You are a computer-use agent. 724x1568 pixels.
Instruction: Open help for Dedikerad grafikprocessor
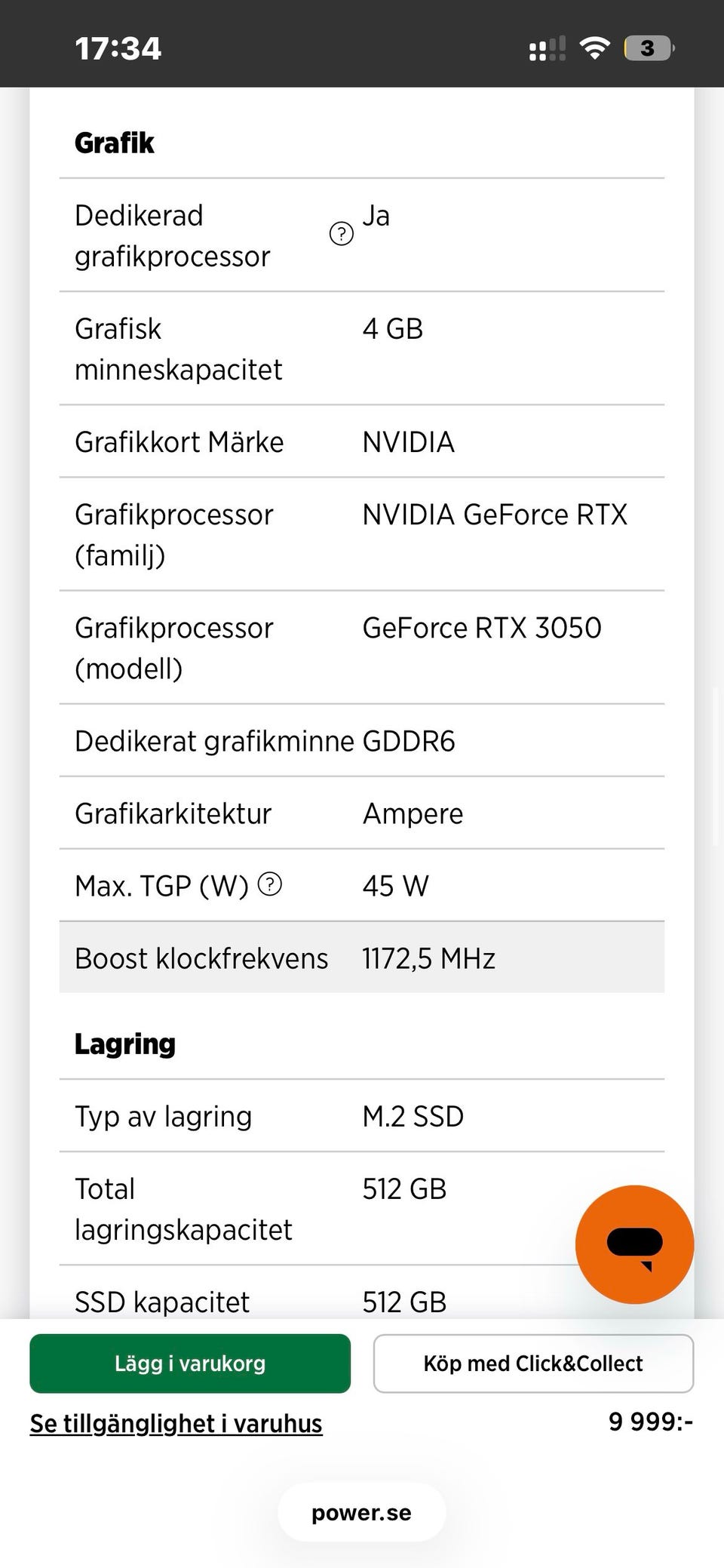tap(342, 234)
